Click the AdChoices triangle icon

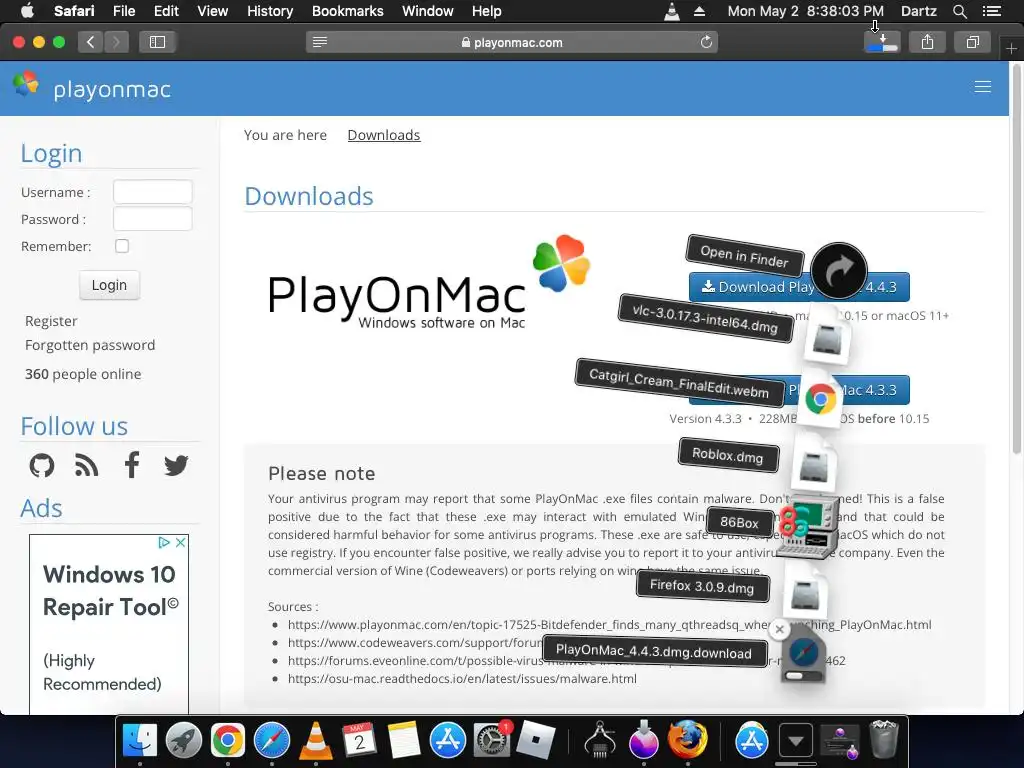164,543
